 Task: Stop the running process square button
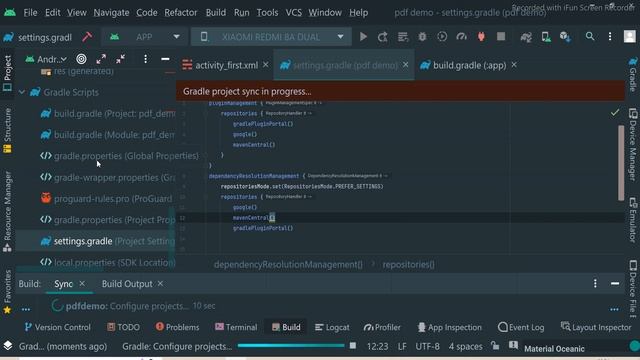501,37
